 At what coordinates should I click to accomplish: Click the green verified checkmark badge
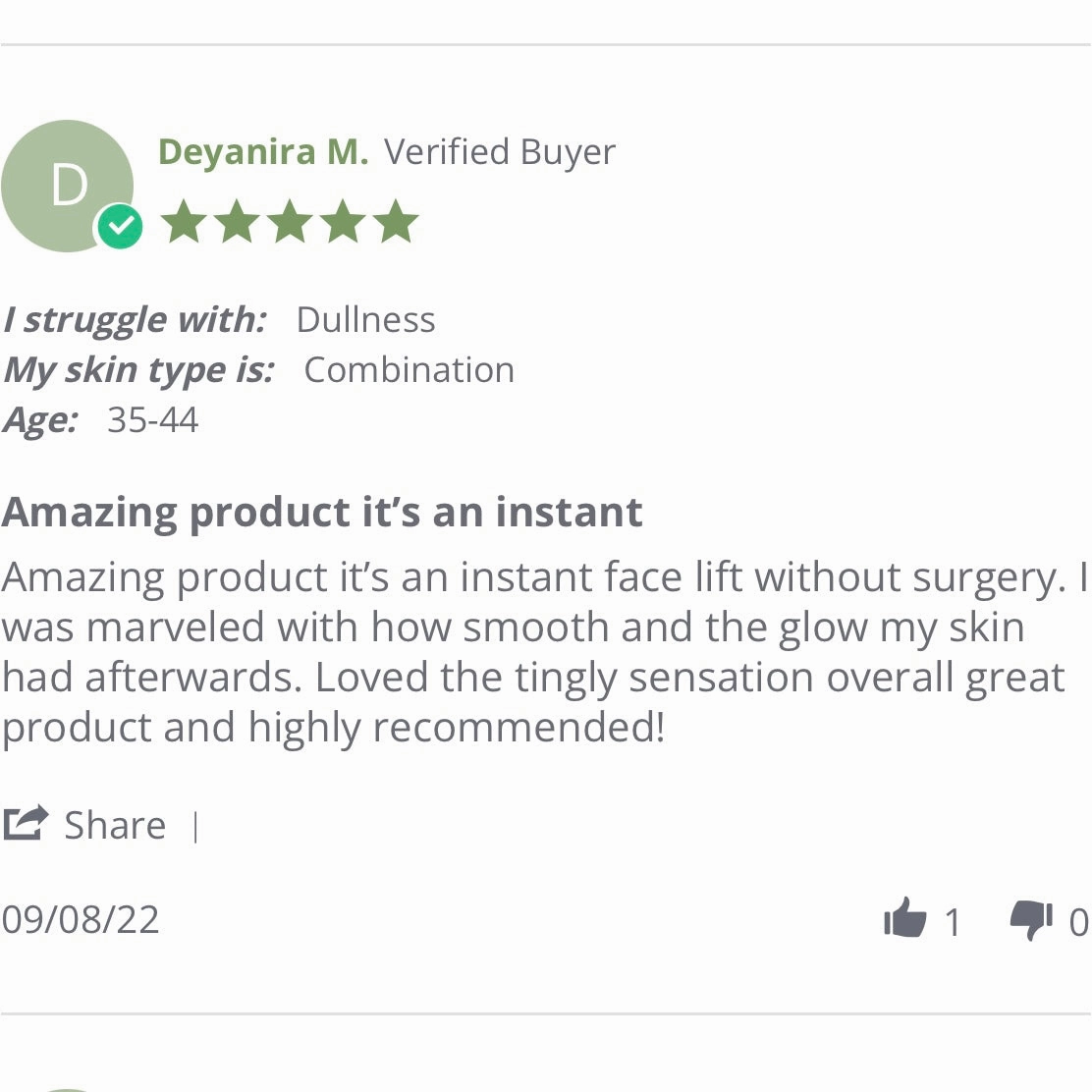(120, 226)
